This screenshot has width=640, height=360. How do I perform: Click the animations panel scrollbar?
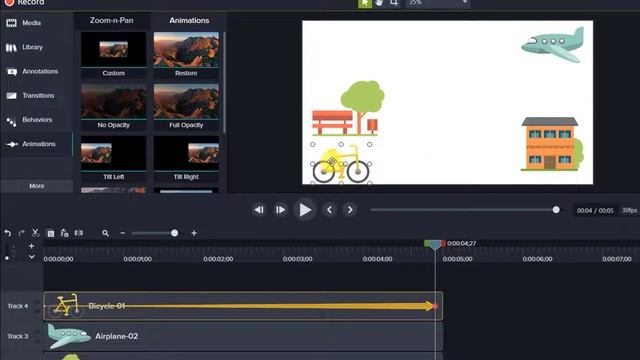tap(224, 82)
